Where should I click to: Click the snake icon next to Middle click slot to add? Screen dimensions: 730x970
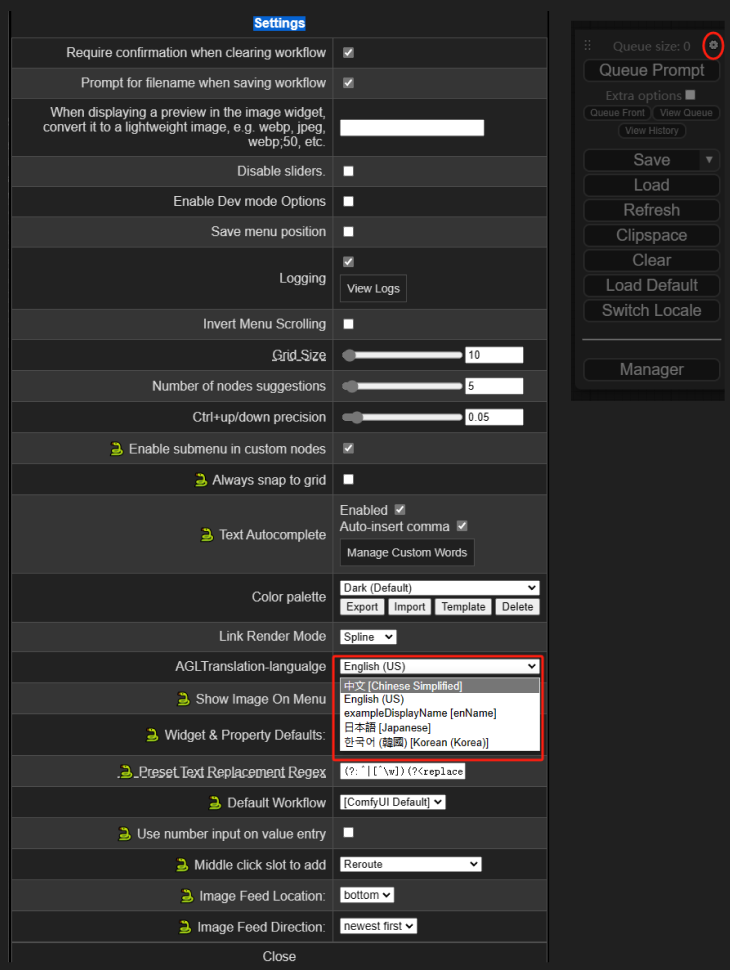tap(181, 865)
